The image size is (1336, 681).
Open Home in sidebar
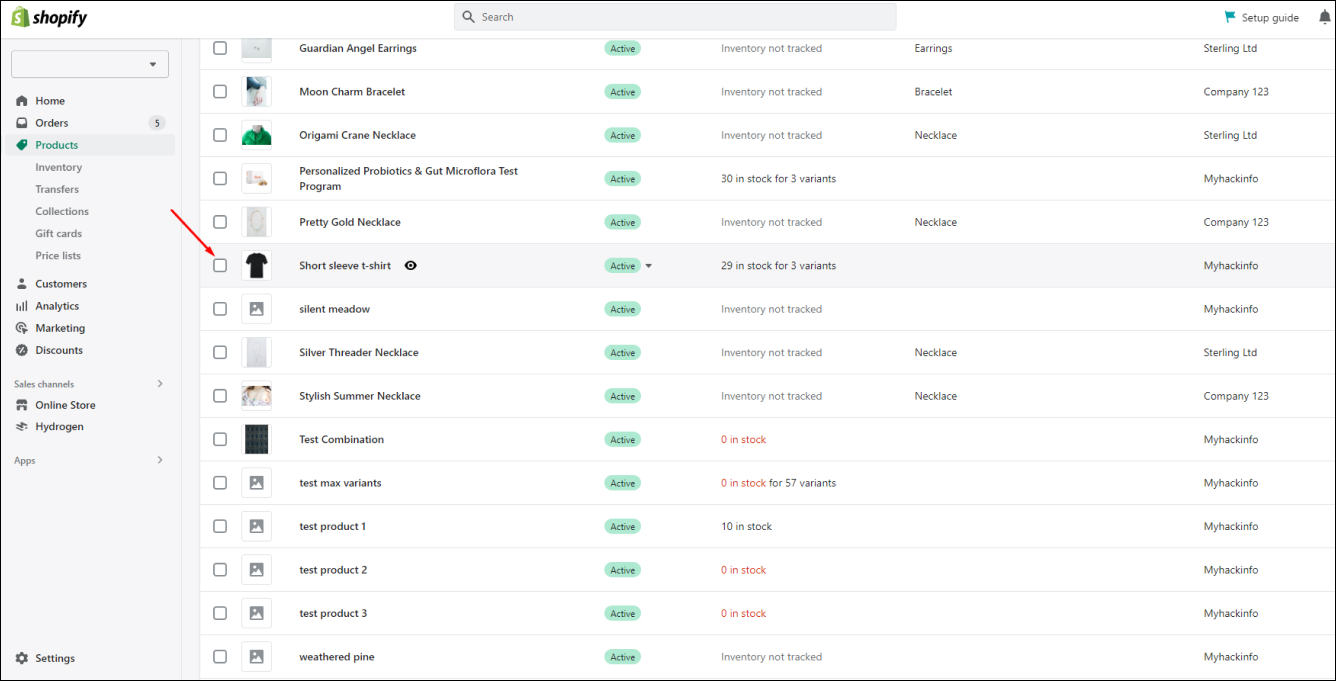[50, 101]
